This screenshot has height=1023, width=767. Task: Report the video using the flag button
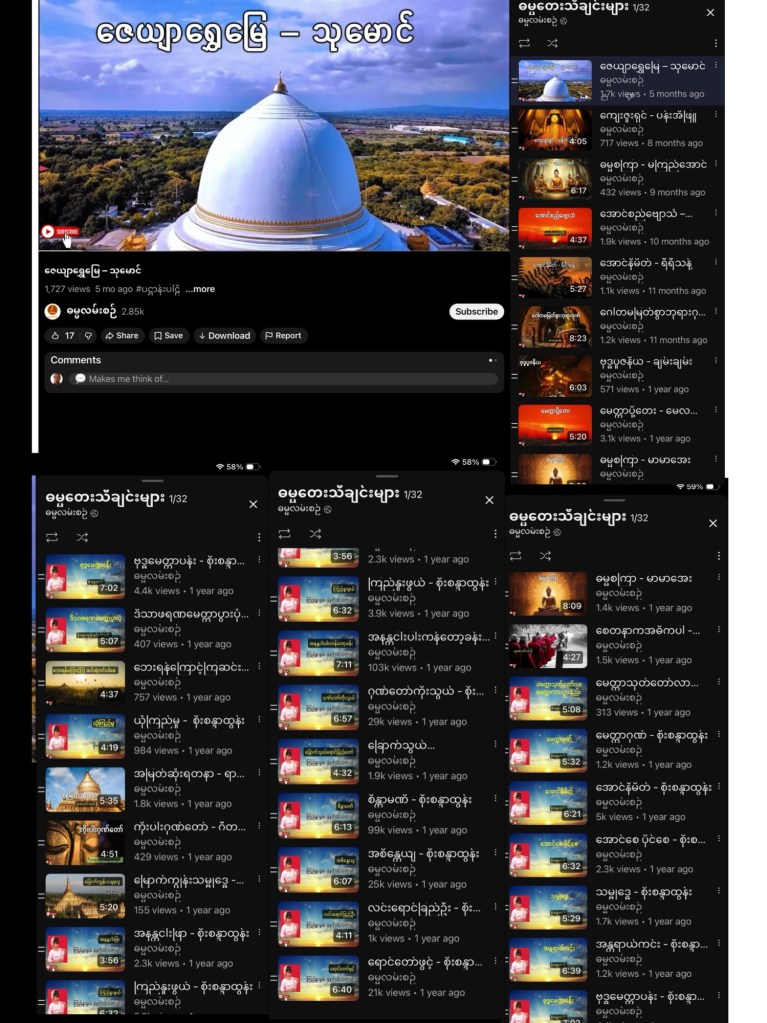283,336
